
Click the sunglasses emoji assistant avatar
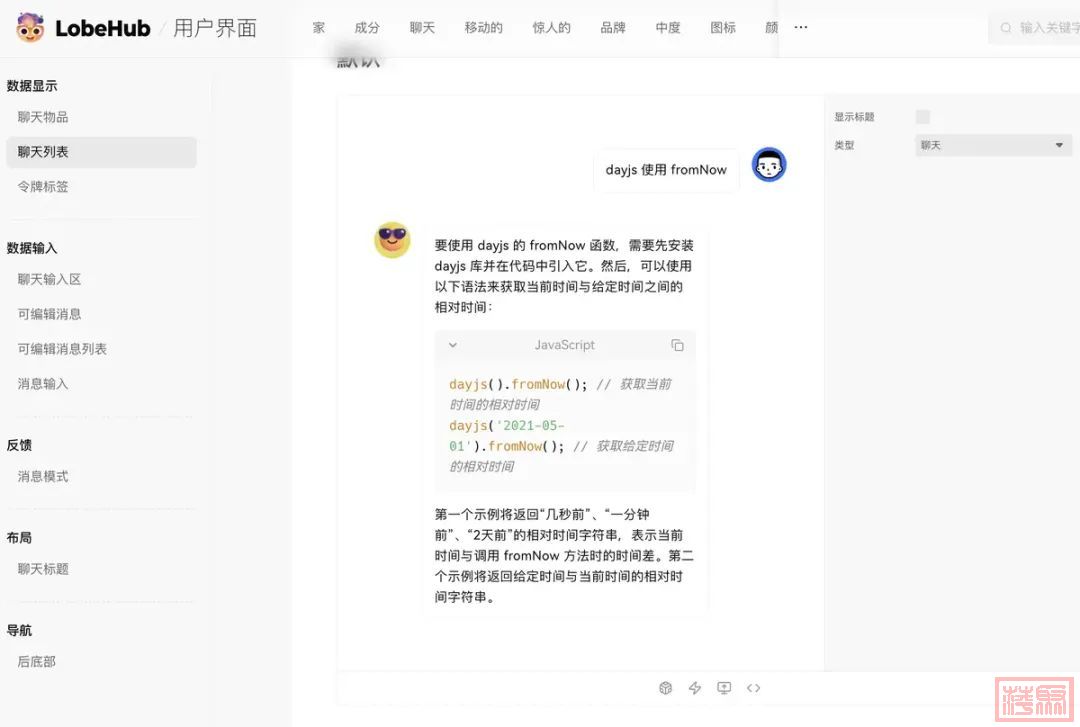[x=393, y=240]
